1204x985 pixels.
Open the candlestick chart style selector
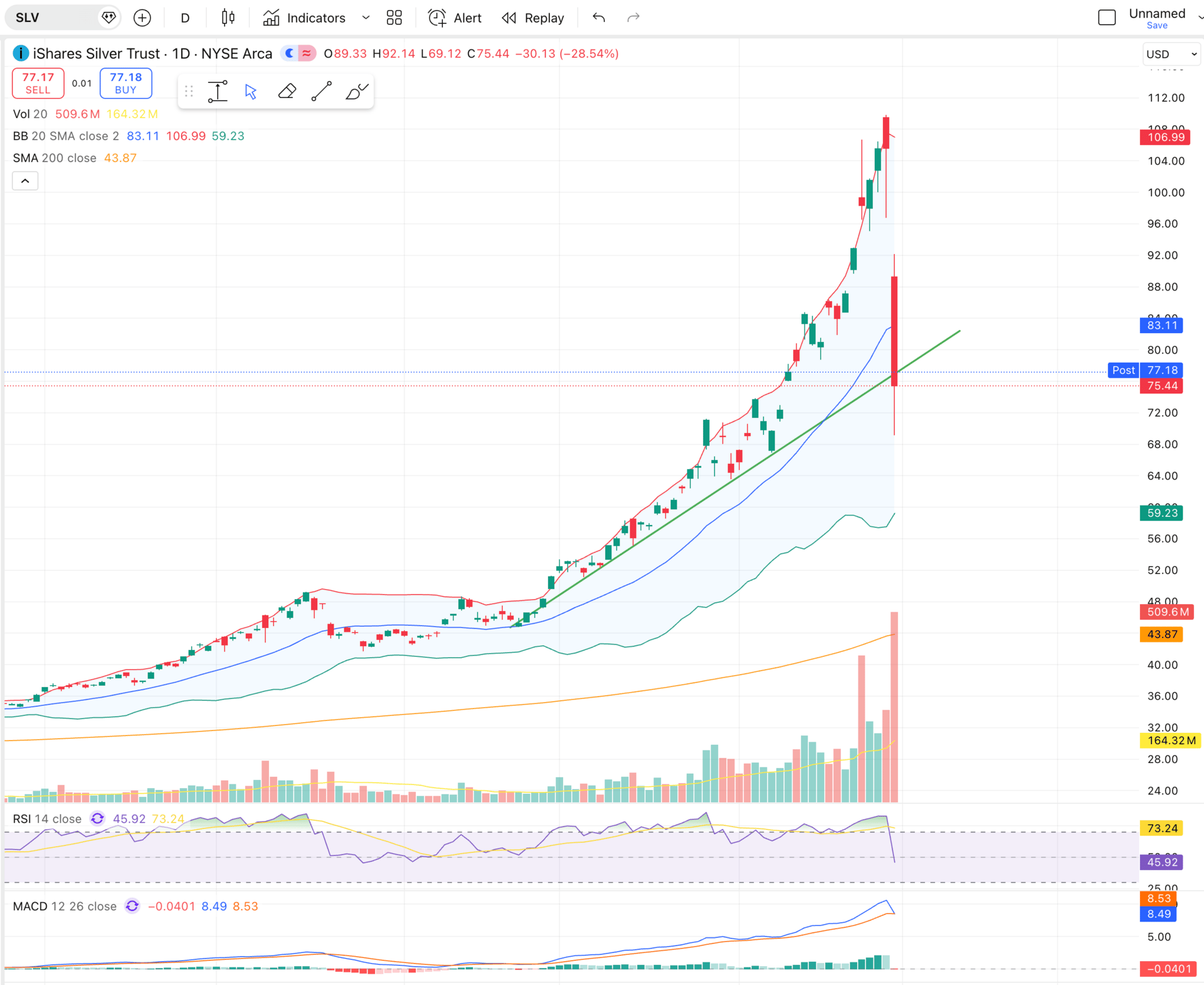pyautogui.click(x=228, y=18)
